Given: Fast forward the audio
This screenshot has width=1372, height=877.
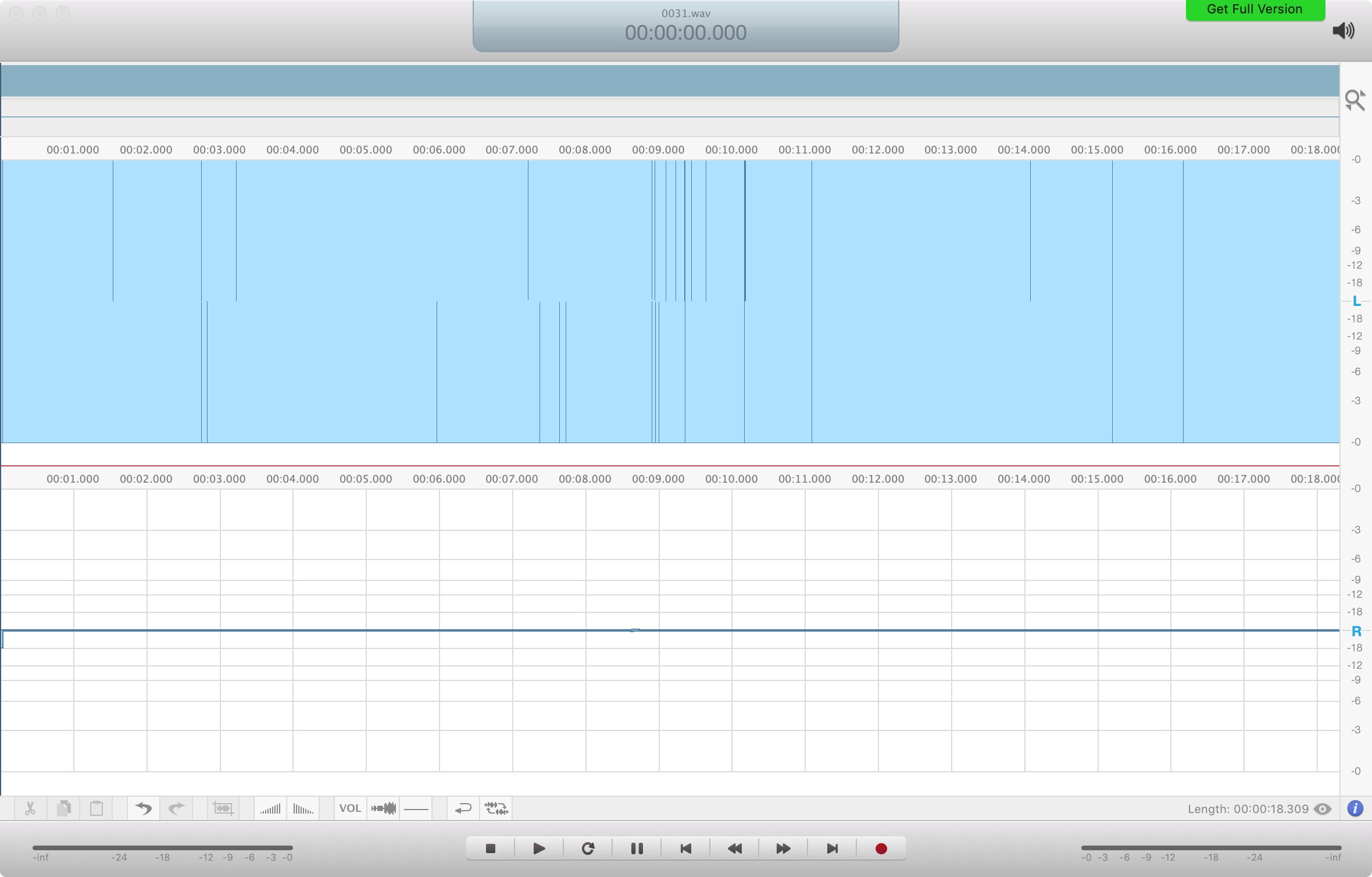Looking at the screenshot, I should tap(783, 849).
